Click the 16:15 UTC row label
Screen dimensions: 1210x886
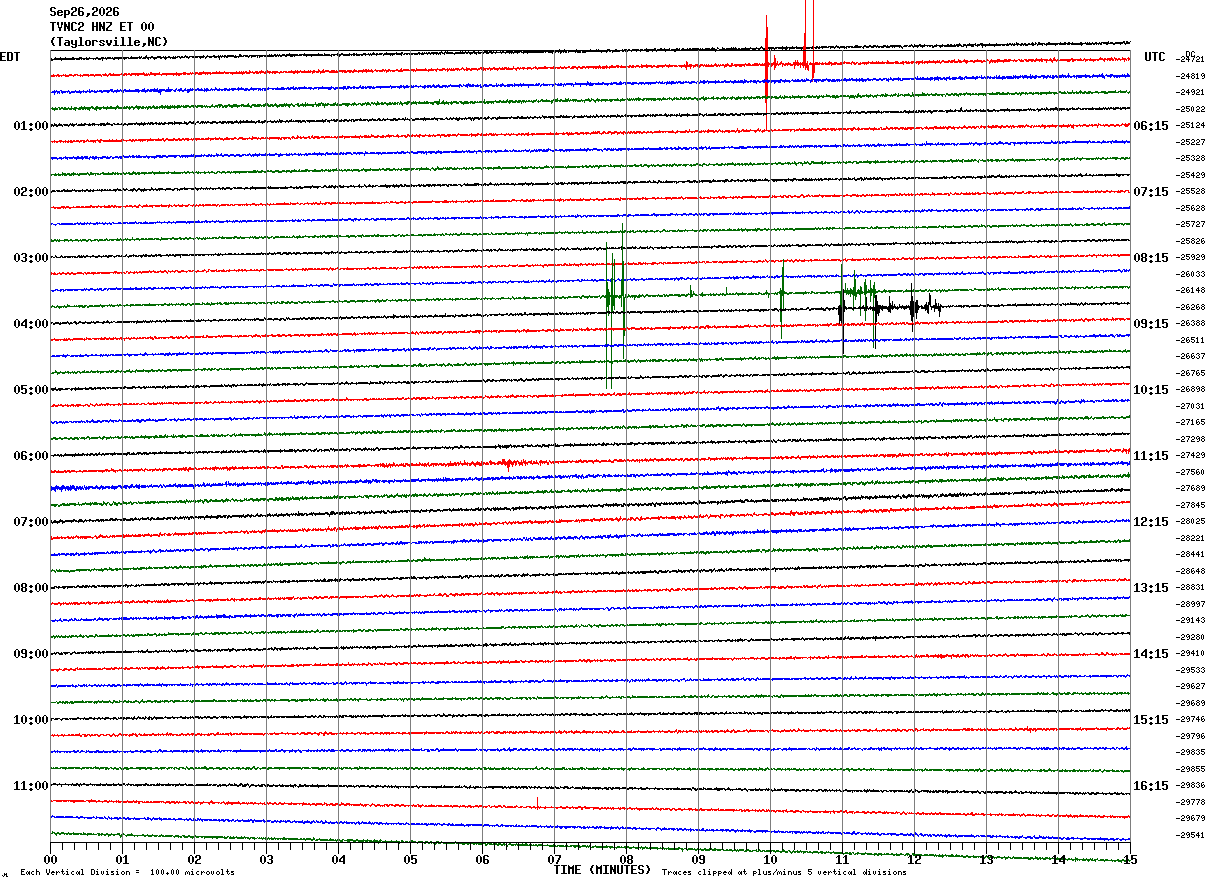(1151, 786)
